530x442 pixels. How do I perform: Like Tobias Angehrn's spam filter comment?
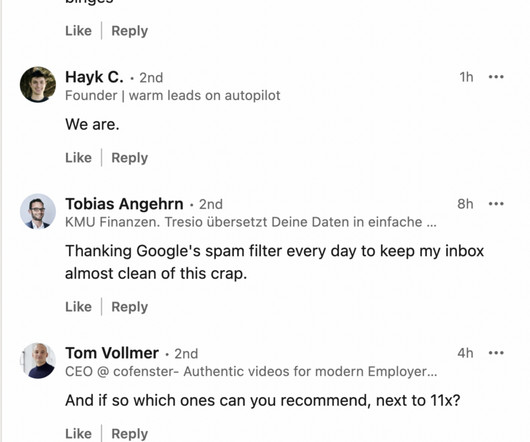[x=78, y=307]
